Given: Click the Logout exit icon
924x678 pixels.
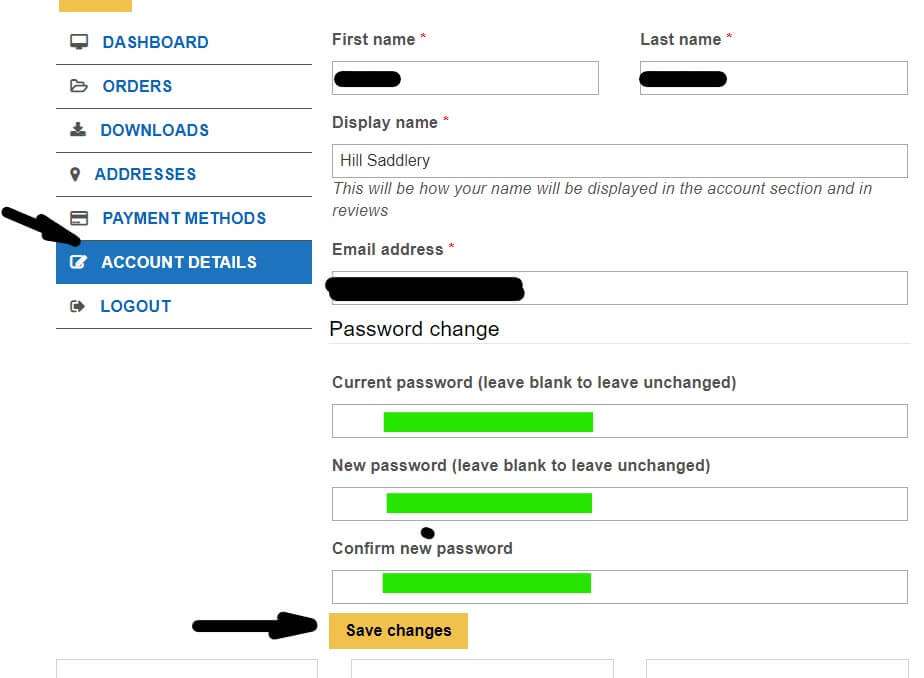Looking at the screenshot, I should (78, 306).
